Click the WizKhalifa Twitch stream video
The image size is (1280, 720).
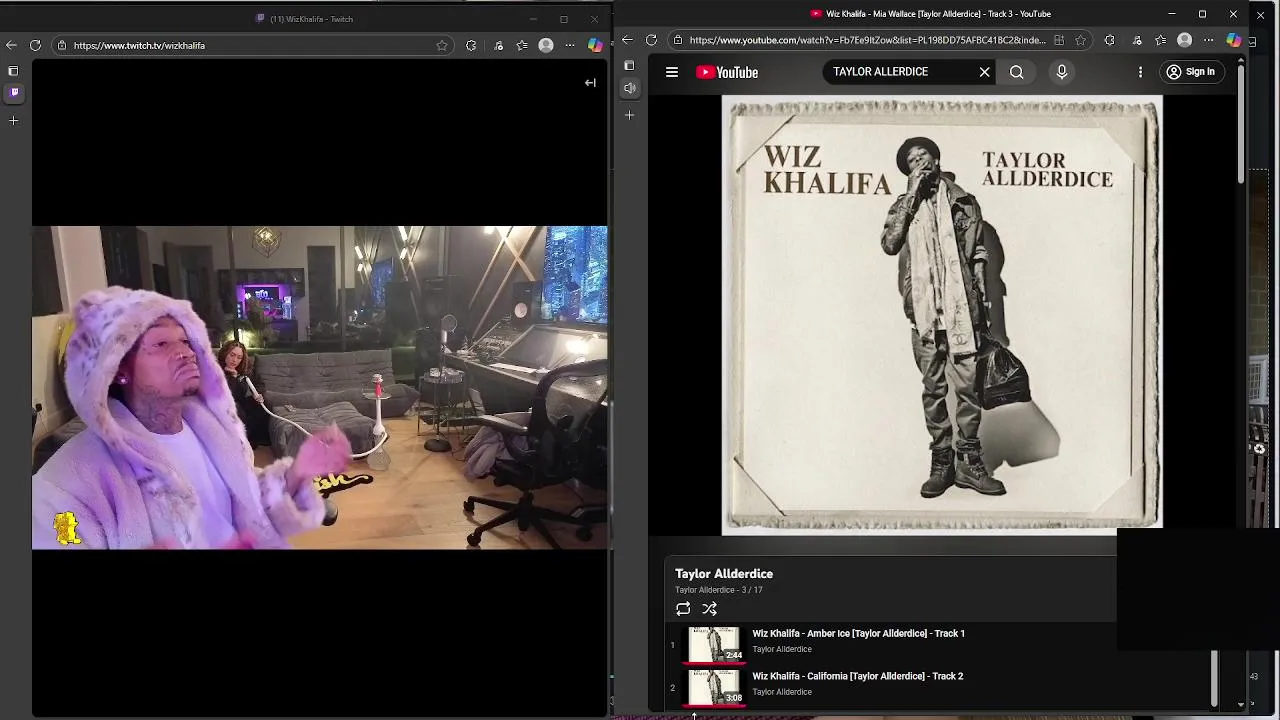tap(320, 388)
